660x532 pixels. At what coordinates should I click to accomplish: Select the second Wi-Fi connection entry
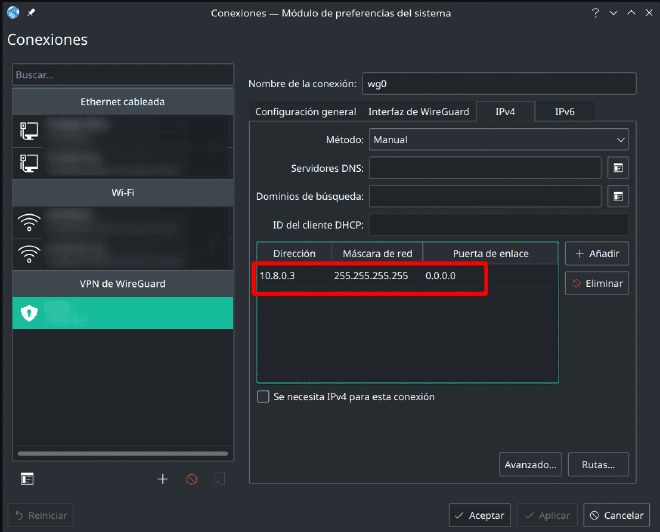(122, 254)
